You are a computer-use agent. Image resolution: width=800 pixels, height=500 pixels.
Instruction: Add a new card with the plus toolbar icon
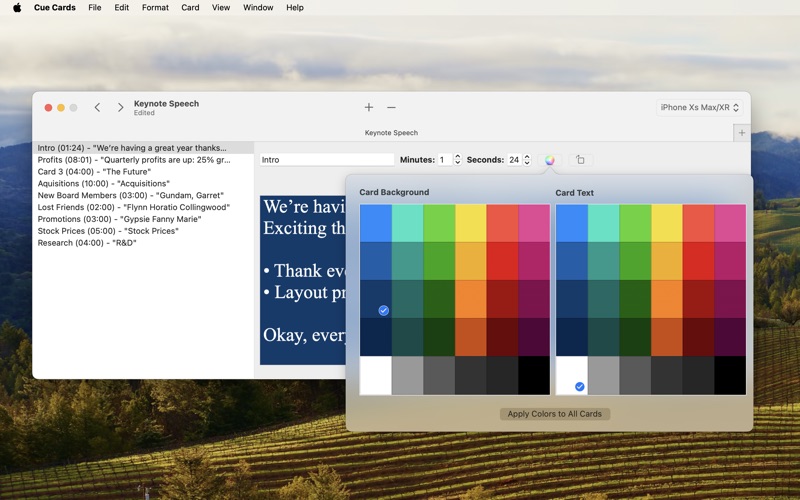coord(369,107)
